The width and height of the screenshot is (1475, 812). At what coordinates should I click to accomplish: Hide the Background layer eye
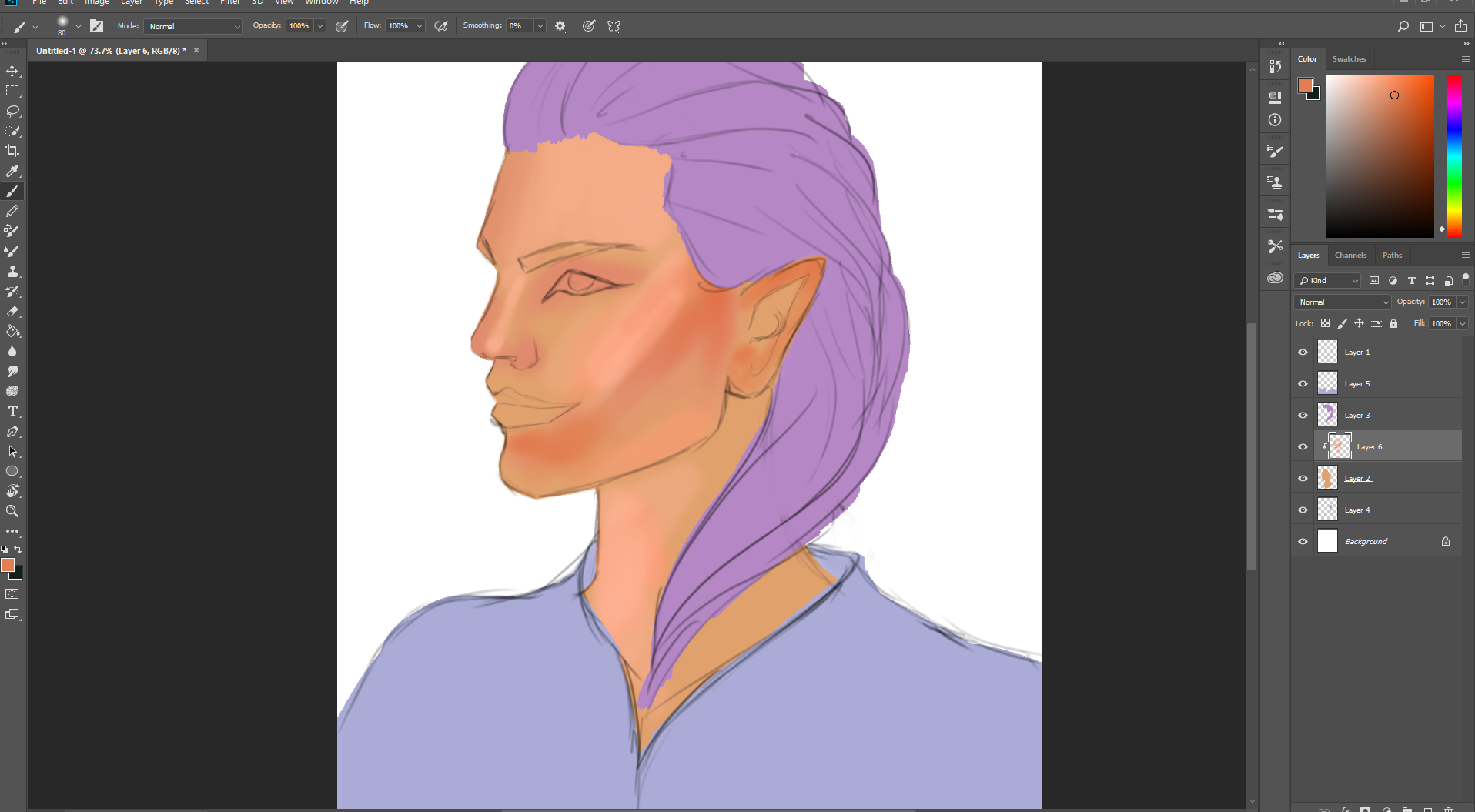tap(1303, 542)
